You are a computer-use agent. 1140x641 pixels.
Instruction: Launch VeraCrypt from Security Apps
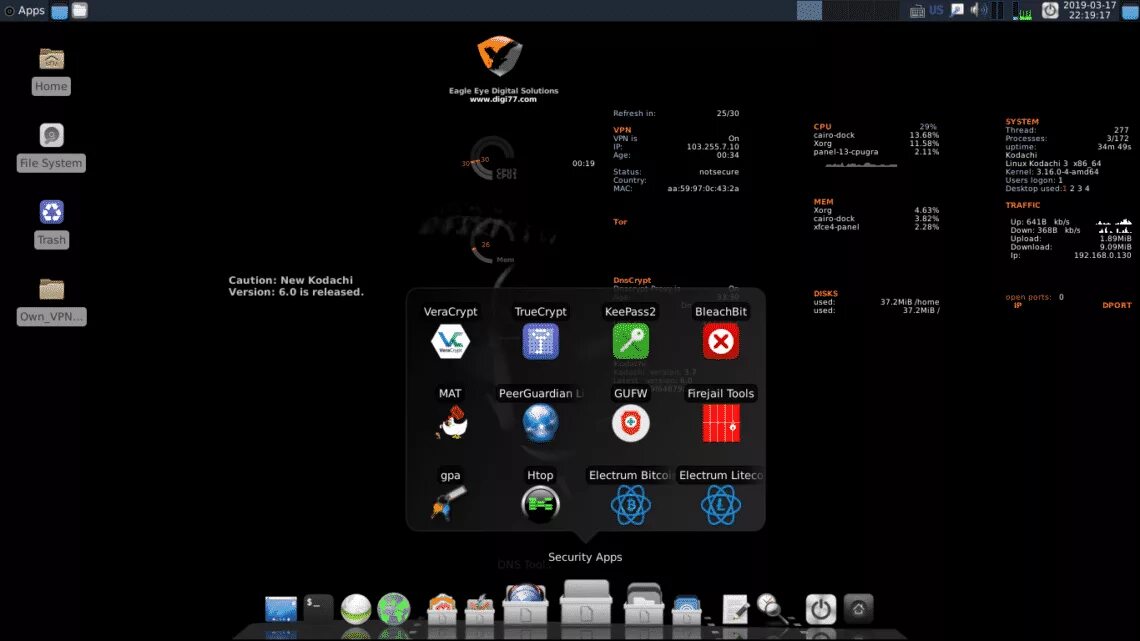(x=450, y=341)
